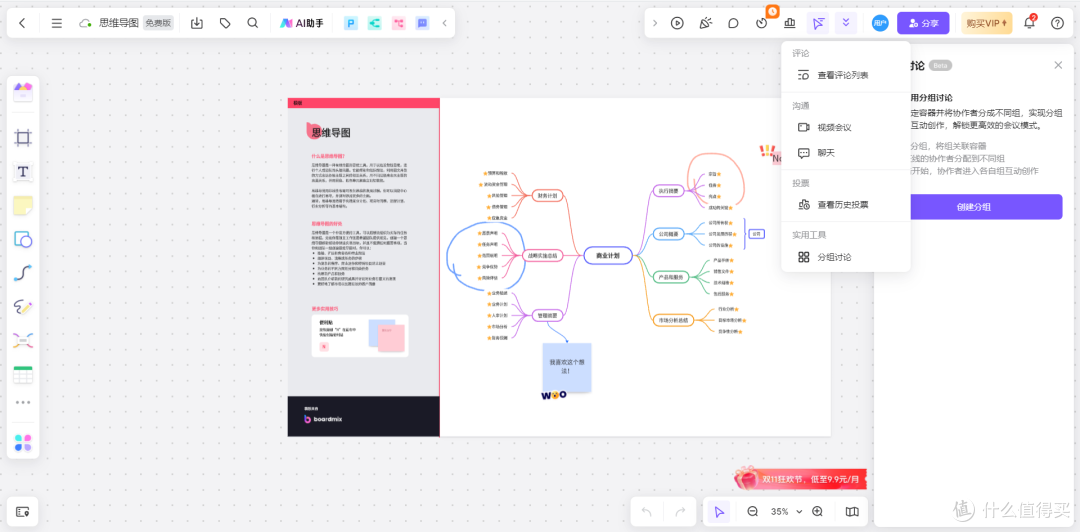Viewport: 1080px width, 532px height.
Task: Collapse the plugin bar with left chevron
Action: [x=444, y=23]
